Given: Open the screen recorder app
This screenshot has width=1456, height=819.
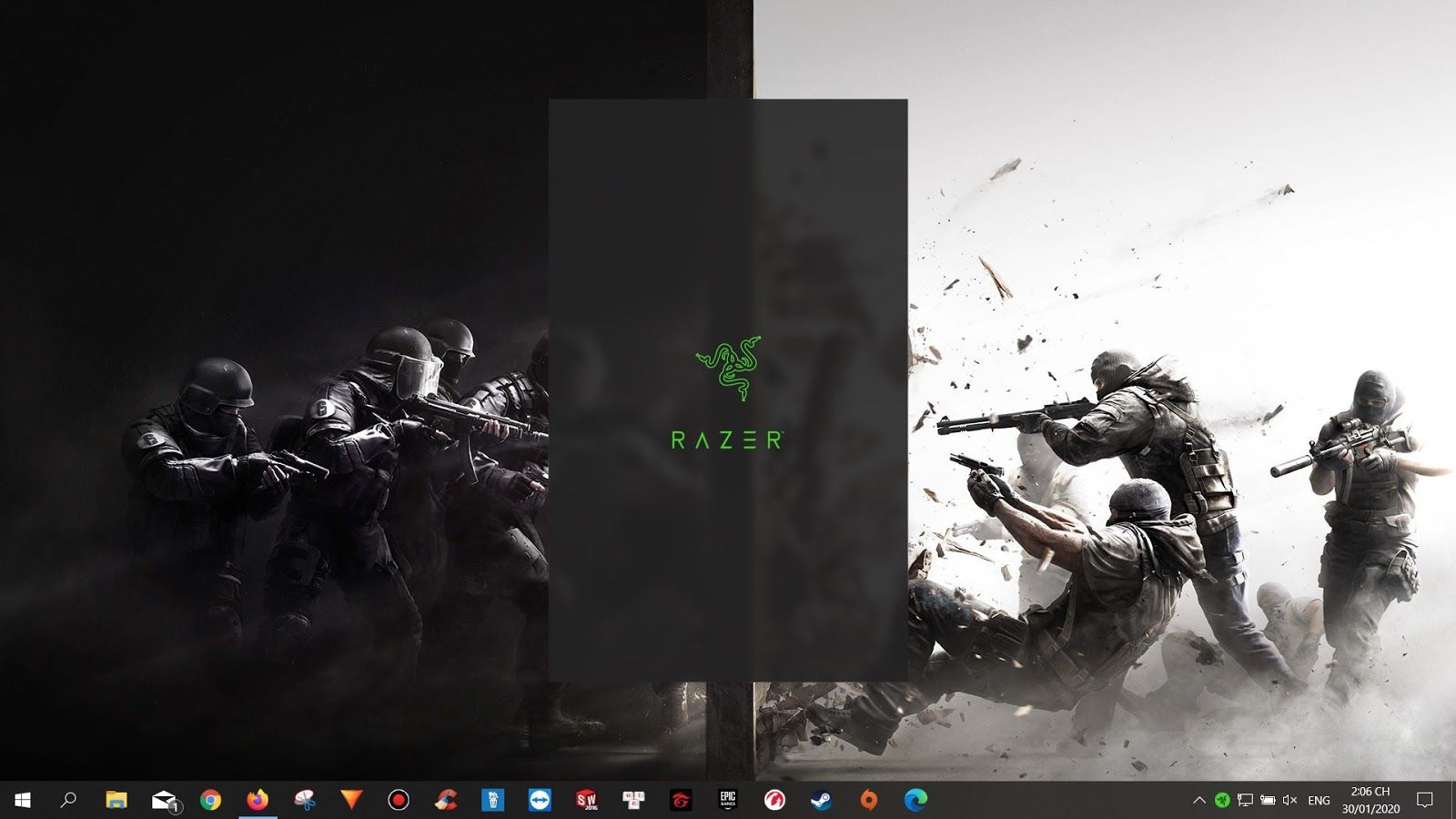Looking at the screenshot, I should point(400,802).
